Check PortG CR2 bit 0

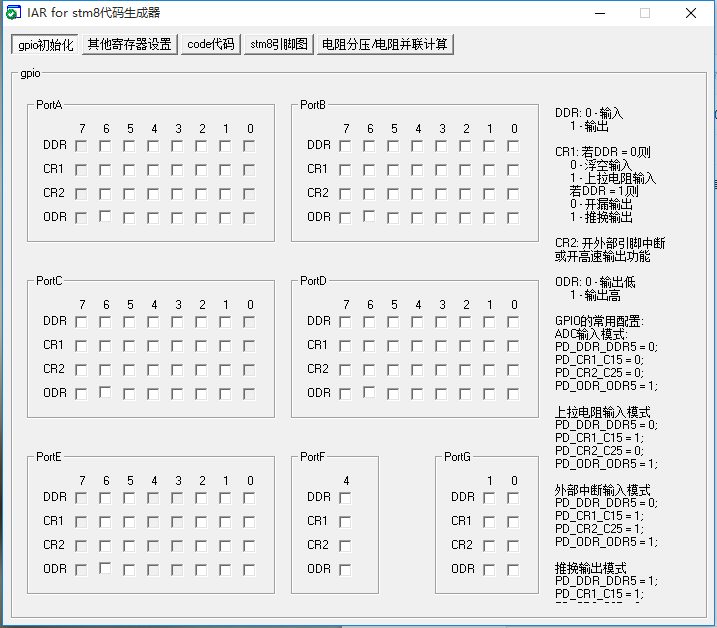pyautogui.click(x=513, y=546)
